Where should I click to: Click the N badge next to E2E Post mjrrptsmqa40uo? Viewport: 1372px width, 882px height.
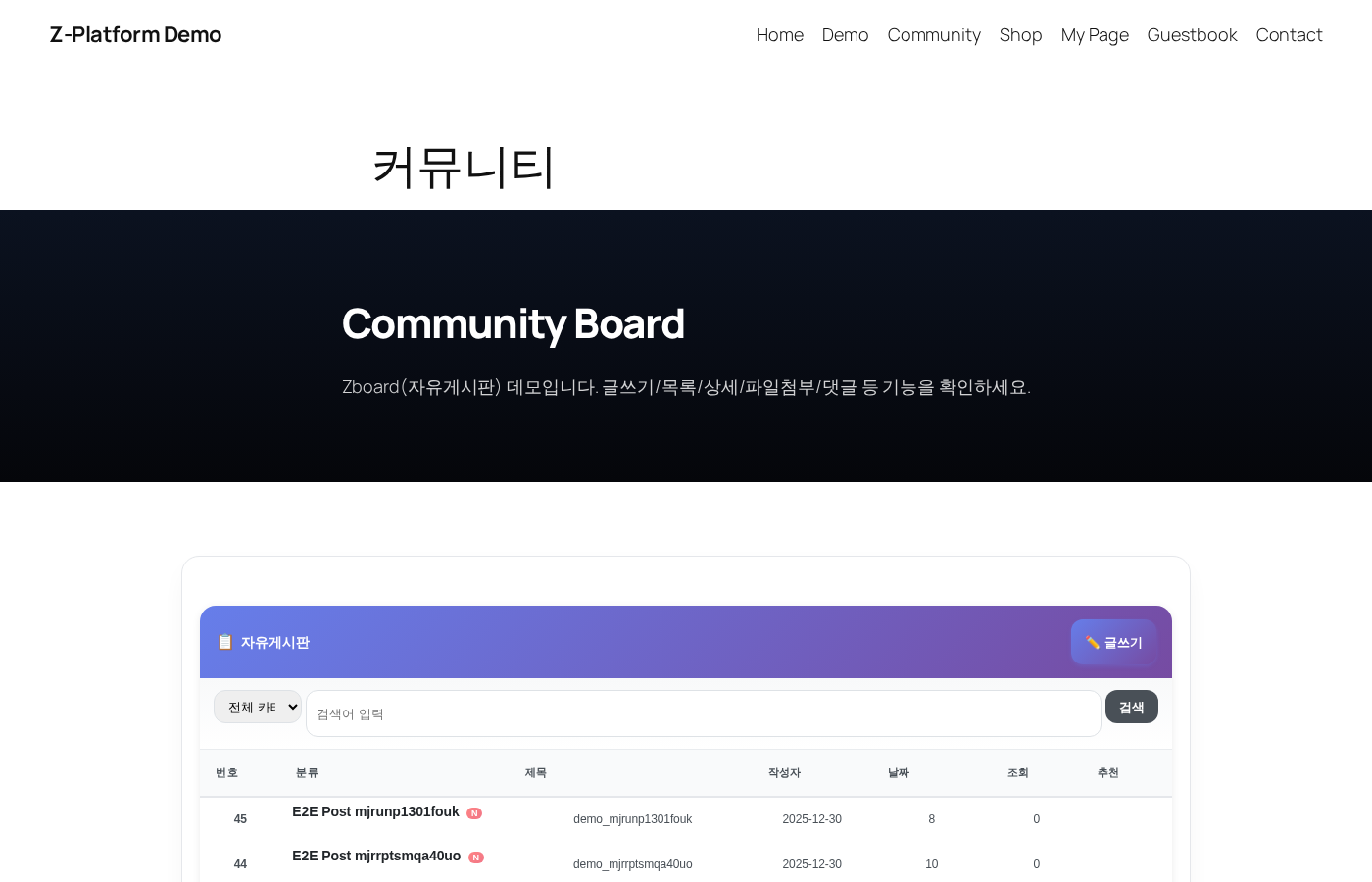coord(476,857)
